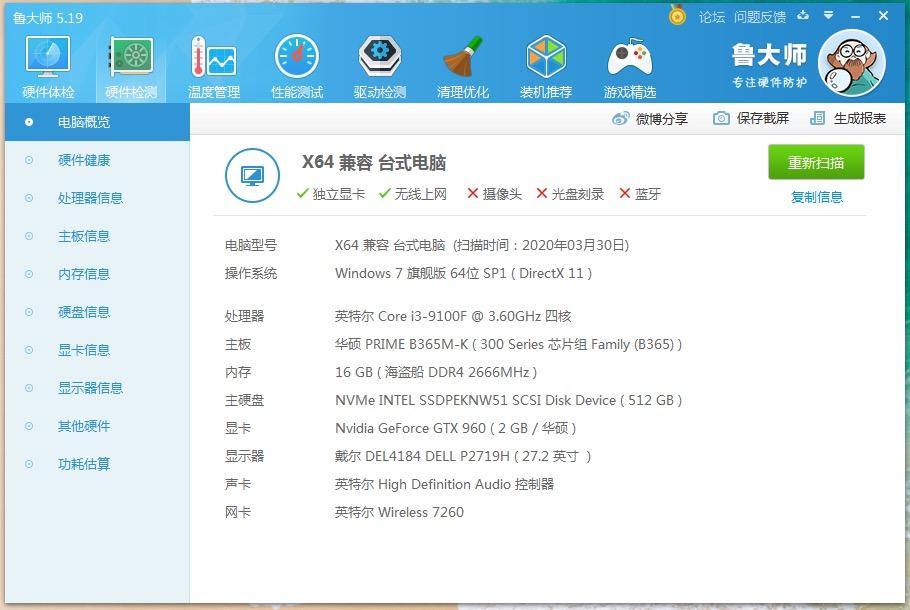Open the title bar dropdown menu arrow
Viewport: 910px width, 610px height.
pos(829,16)
